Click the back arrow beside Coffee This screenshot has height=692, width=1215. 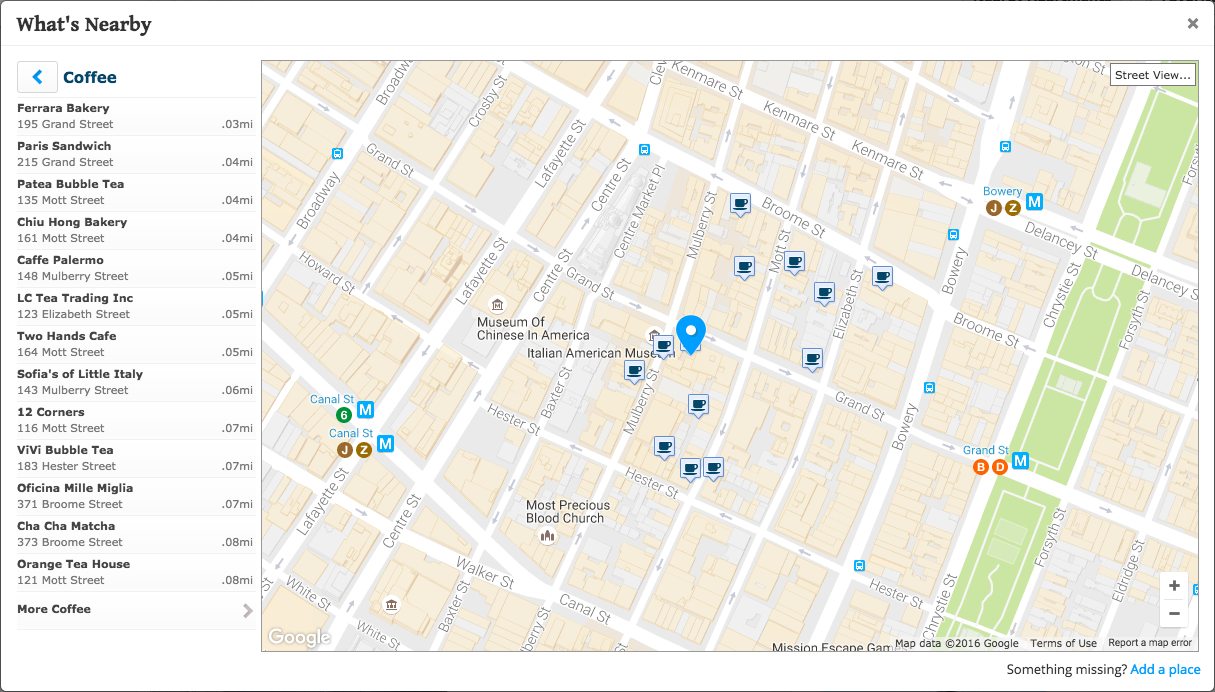[x=37, y=77]
